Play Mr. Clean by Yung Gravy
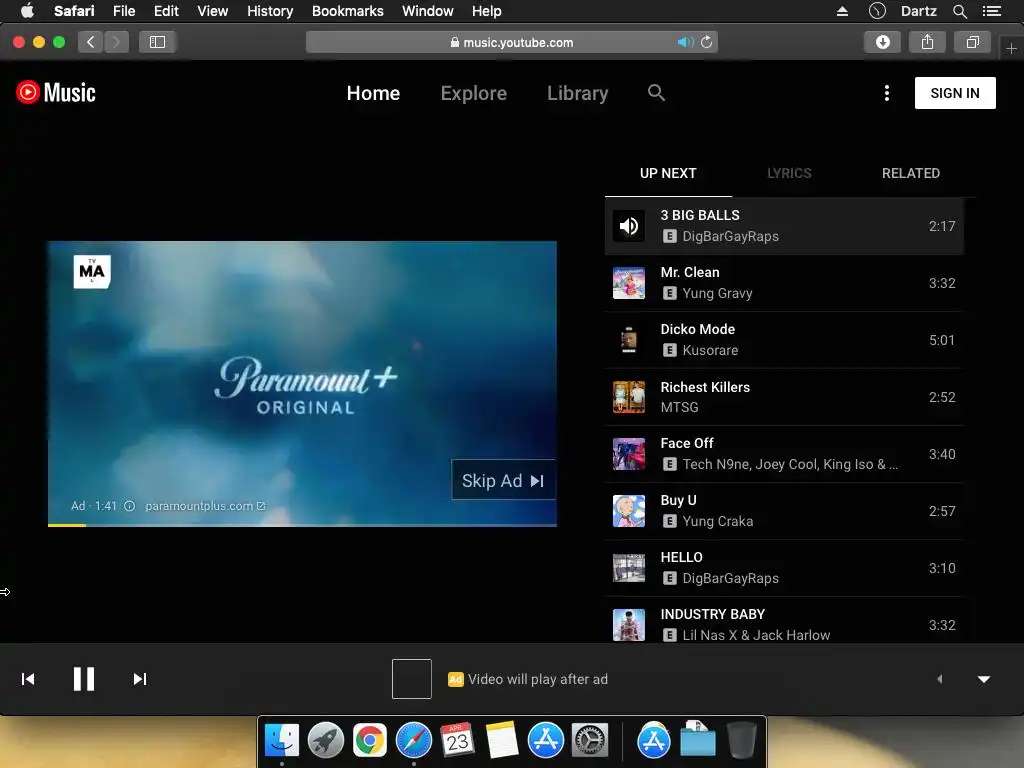The height and width of the screenshot is (768, 1024). [784, 283]
